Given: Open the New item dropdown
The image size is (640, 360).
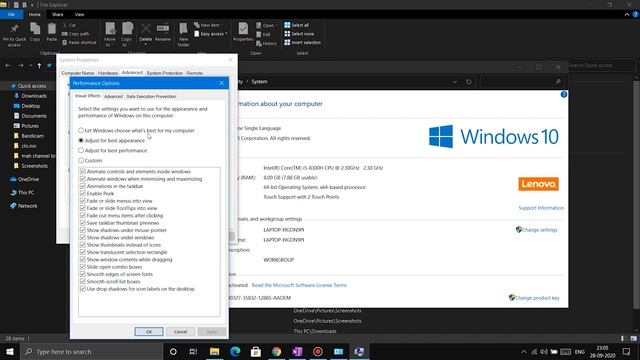Looking at the screenshot, I should tap(208, 25).
